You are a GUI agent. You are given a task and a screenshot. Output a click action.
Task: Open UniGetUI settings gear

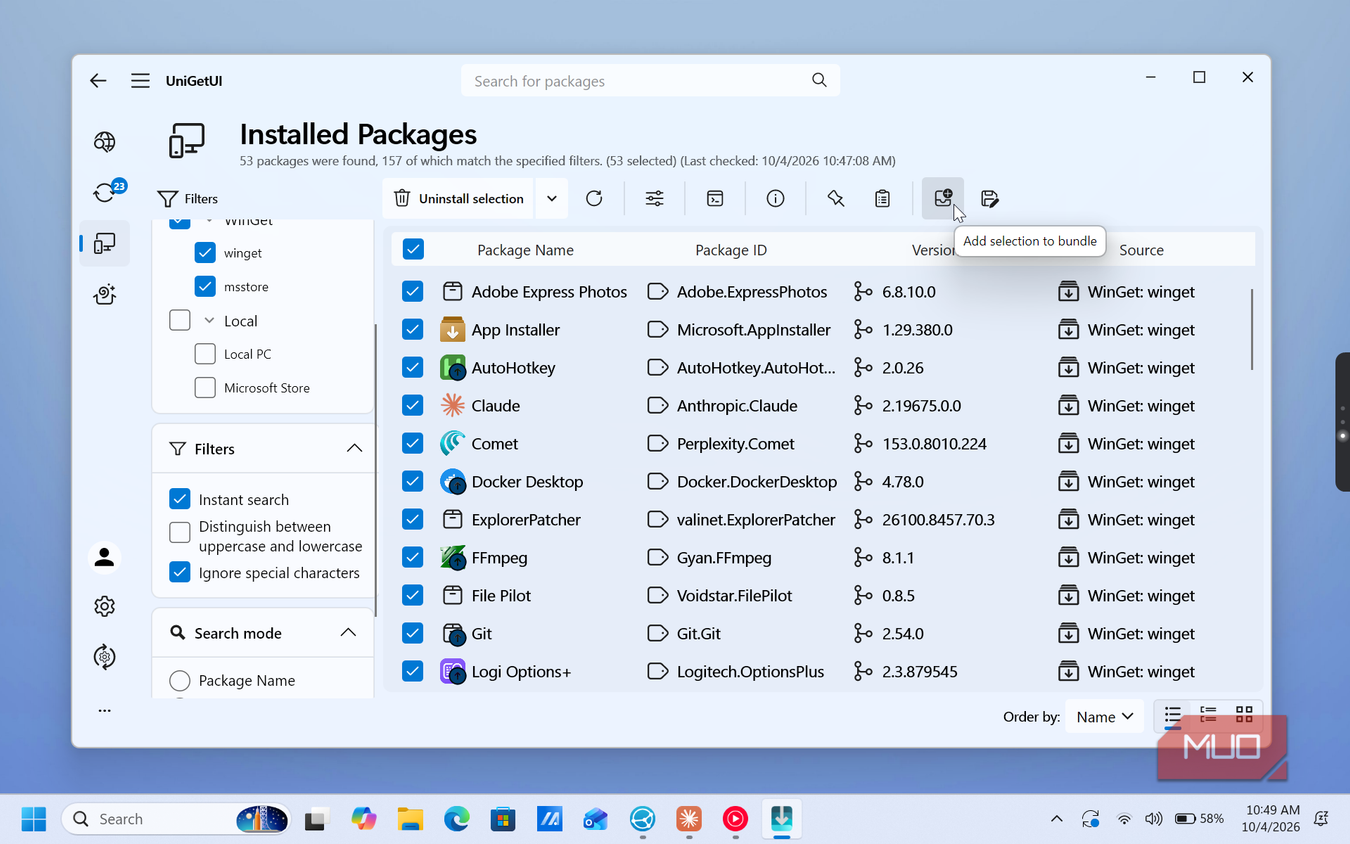(x=105, y=606)
